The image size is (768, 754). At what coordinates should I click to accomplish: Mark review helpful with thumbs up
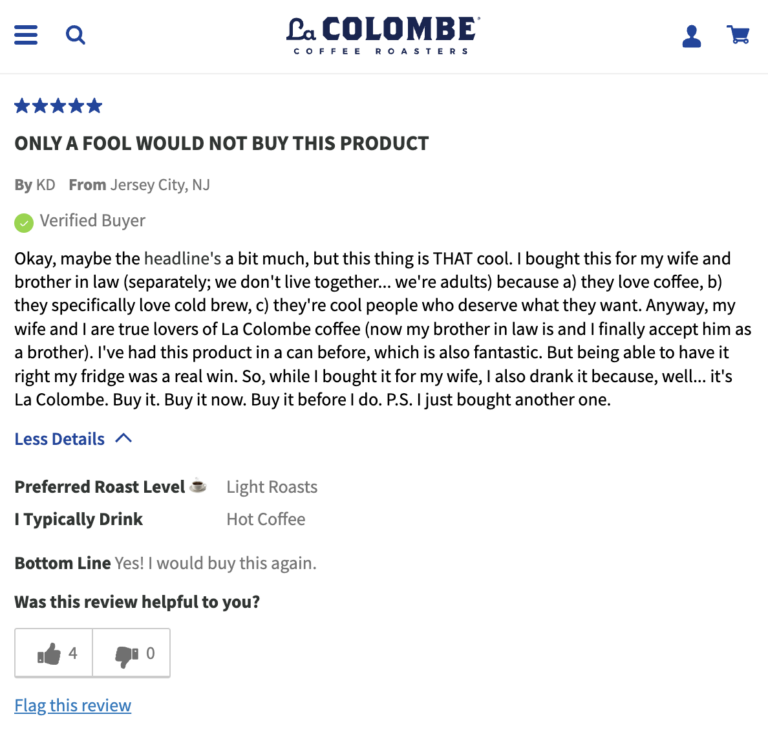click(x=55, y=654)
